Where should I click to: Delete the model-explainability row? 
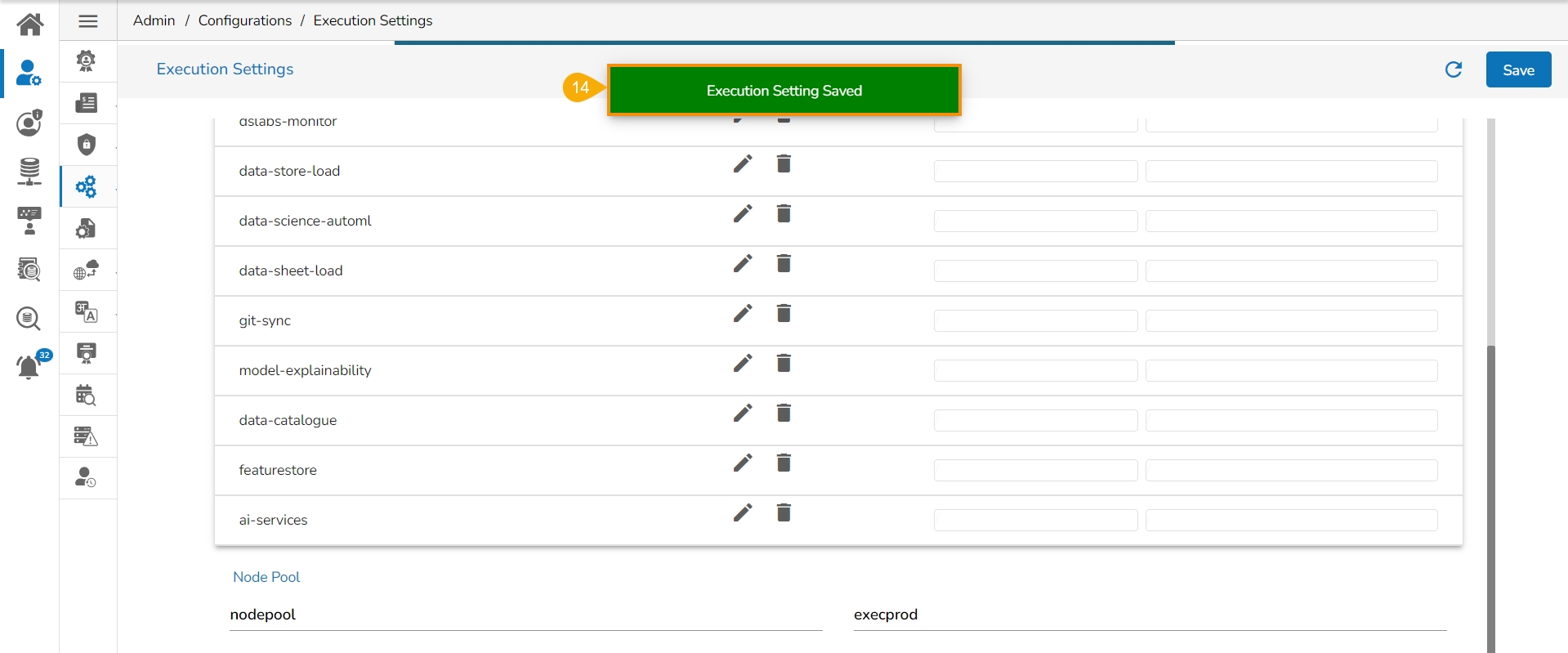(784, 363)
